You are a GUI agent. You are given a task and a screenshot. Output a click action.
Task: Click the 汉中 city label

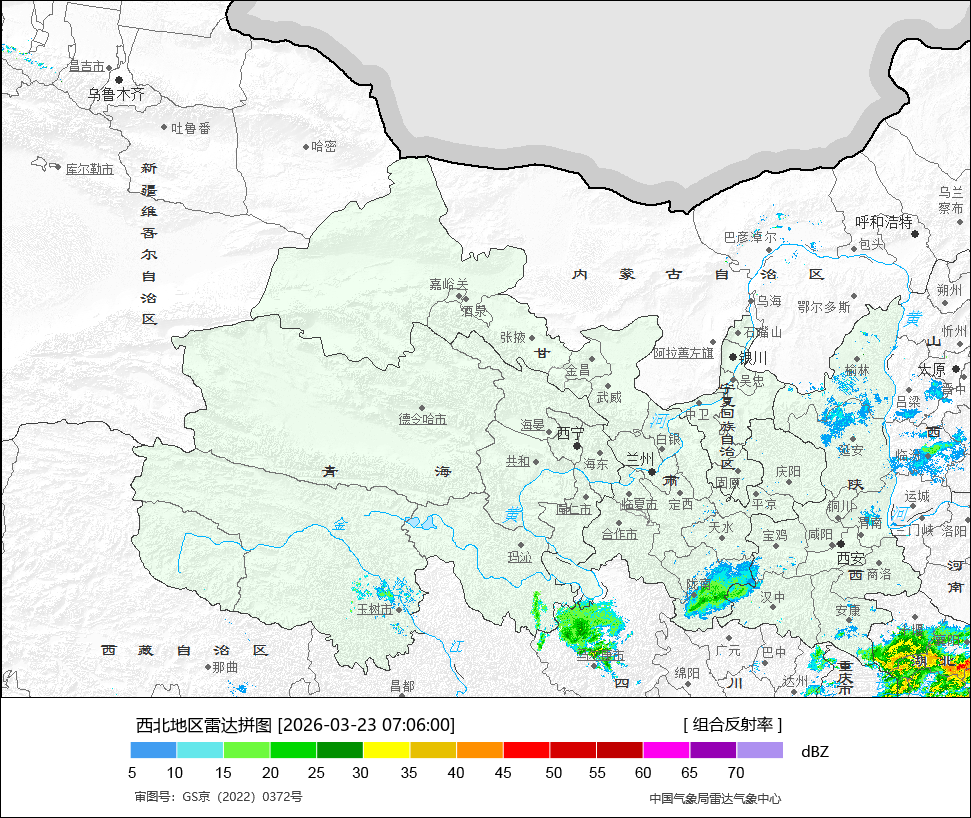pyautogui.click(x=773, y=597)
